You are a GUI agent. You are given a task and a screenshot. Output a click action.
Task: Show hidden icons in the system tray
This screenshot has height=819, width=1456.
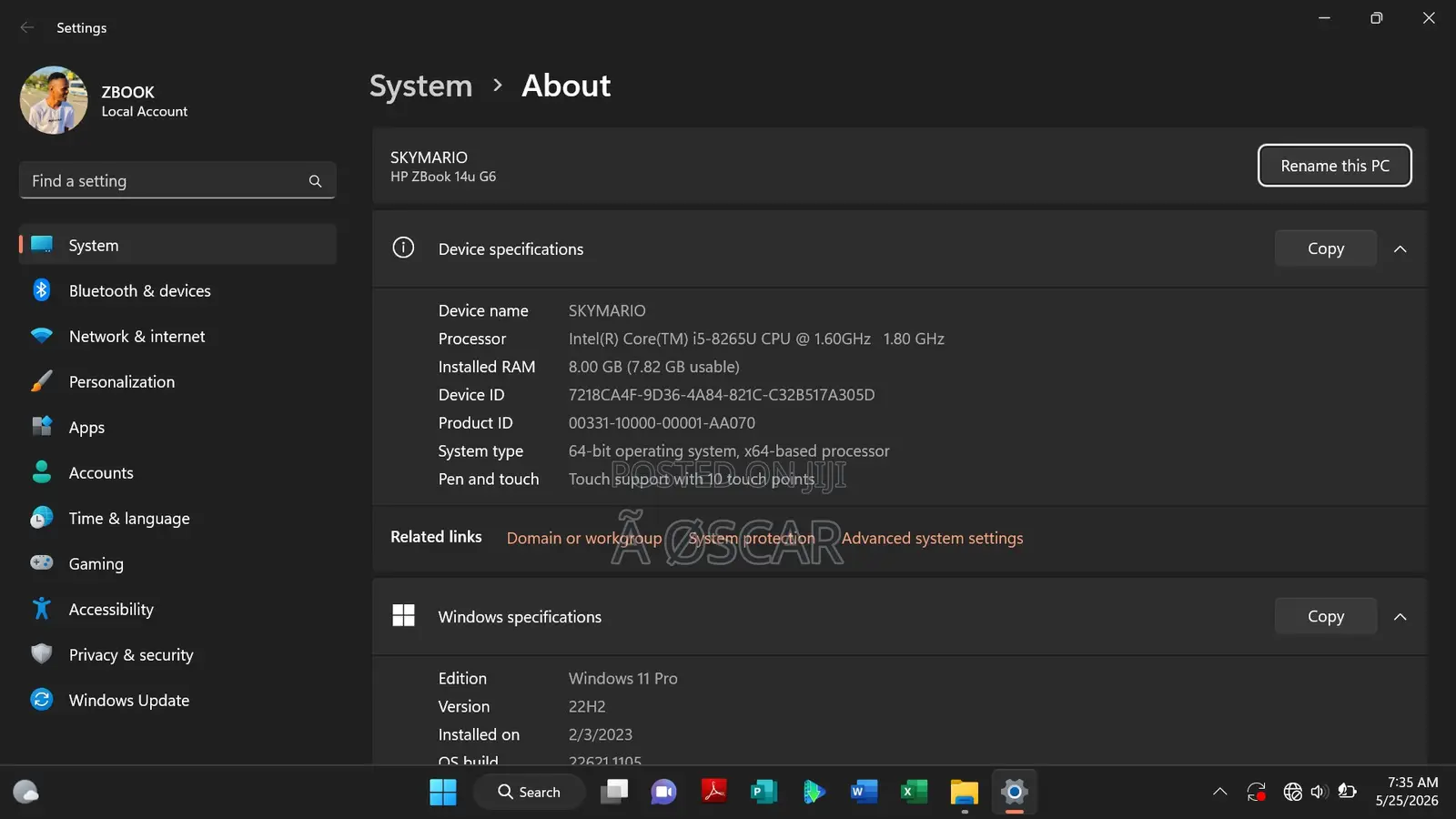pos(1220,792)
